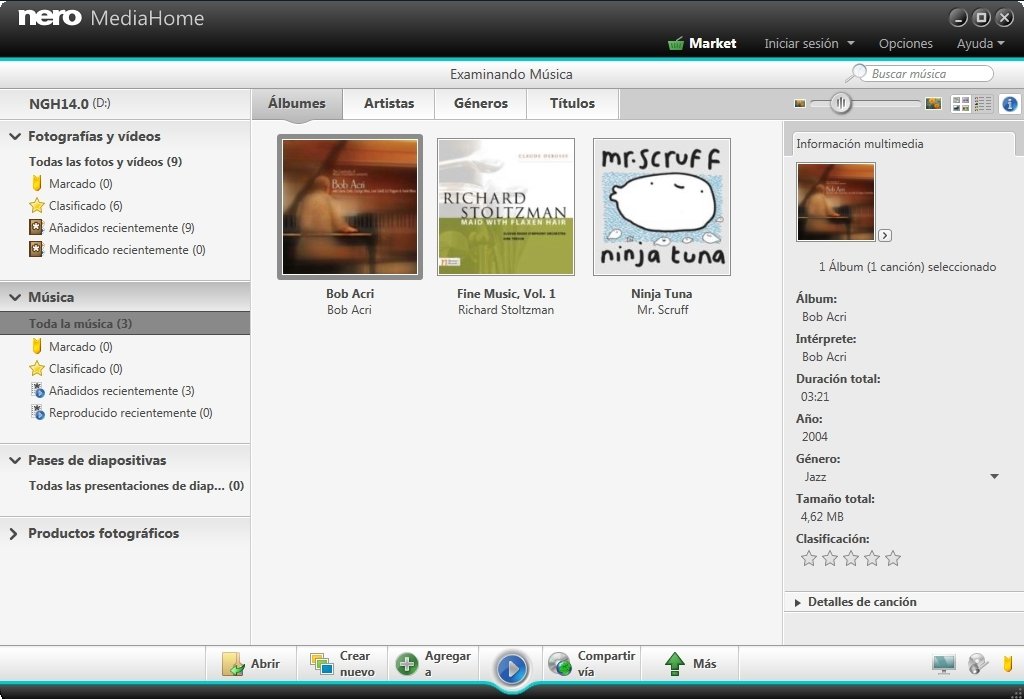Click the Año value 2004
1024x699 pixels.
point(814,437)
